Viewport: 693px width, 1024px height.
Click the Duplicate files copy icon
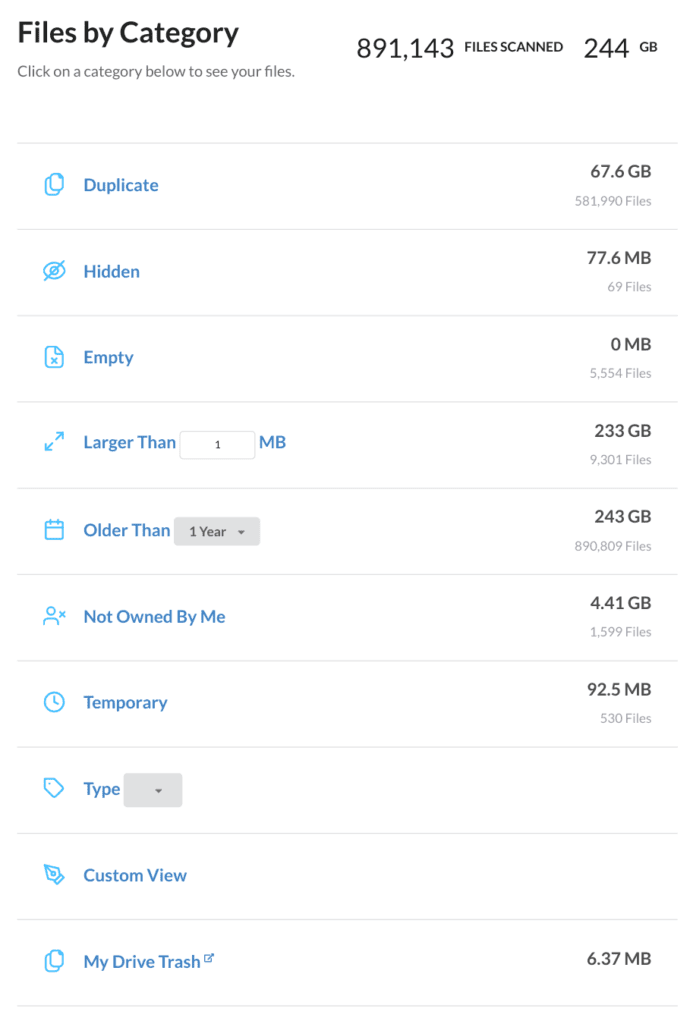(x=55, y=184)
